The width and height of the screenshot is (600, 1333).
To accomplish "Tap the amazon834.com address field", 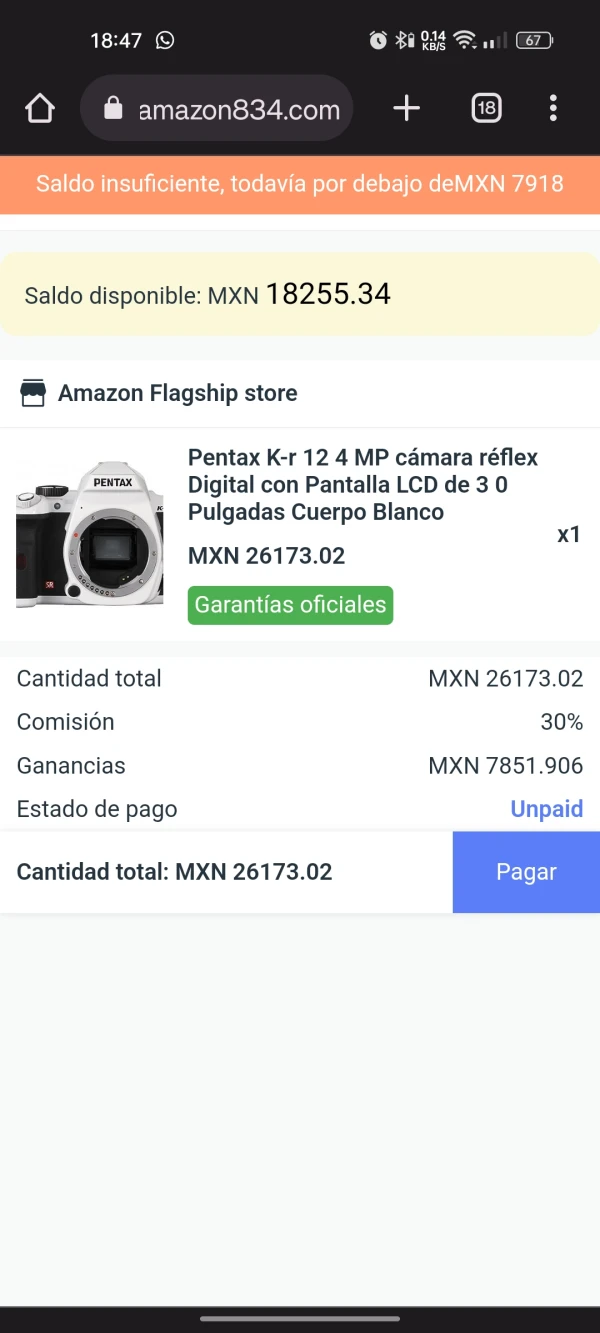I will [x=238, y=109].
